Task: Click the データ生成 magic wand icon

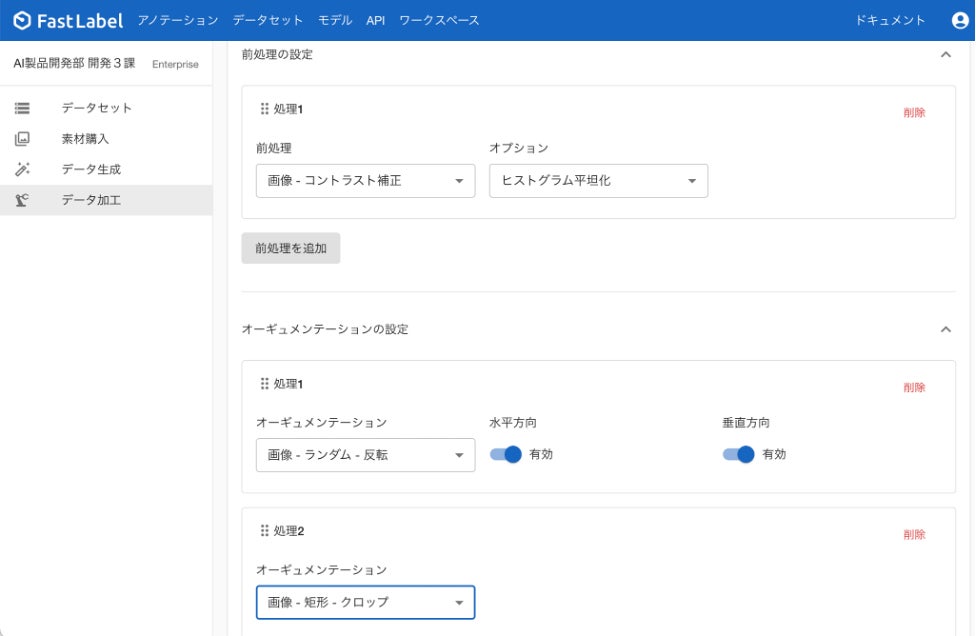Action: click(22, 170)
